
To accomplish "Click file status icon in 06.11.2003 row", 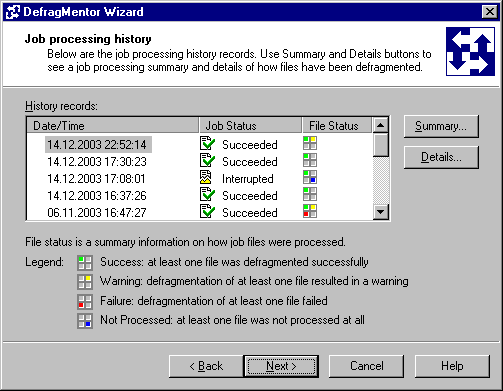I will point(310,211).
